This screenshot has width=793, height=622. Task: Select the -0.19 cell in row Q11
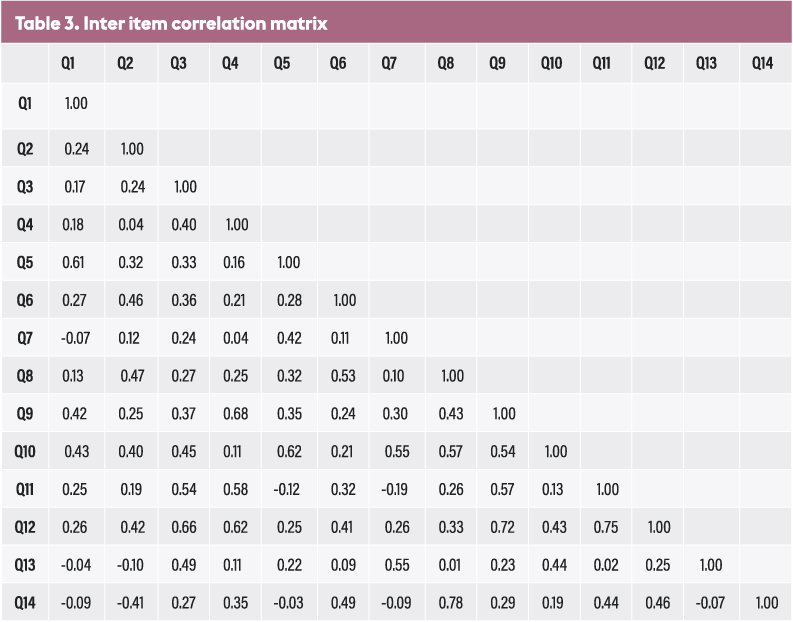395,489
